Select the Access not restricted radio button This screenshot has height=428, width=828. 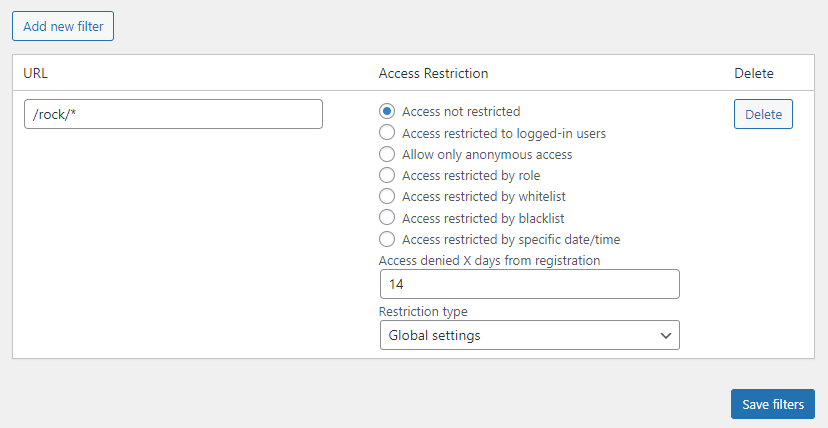click(387, 111)
